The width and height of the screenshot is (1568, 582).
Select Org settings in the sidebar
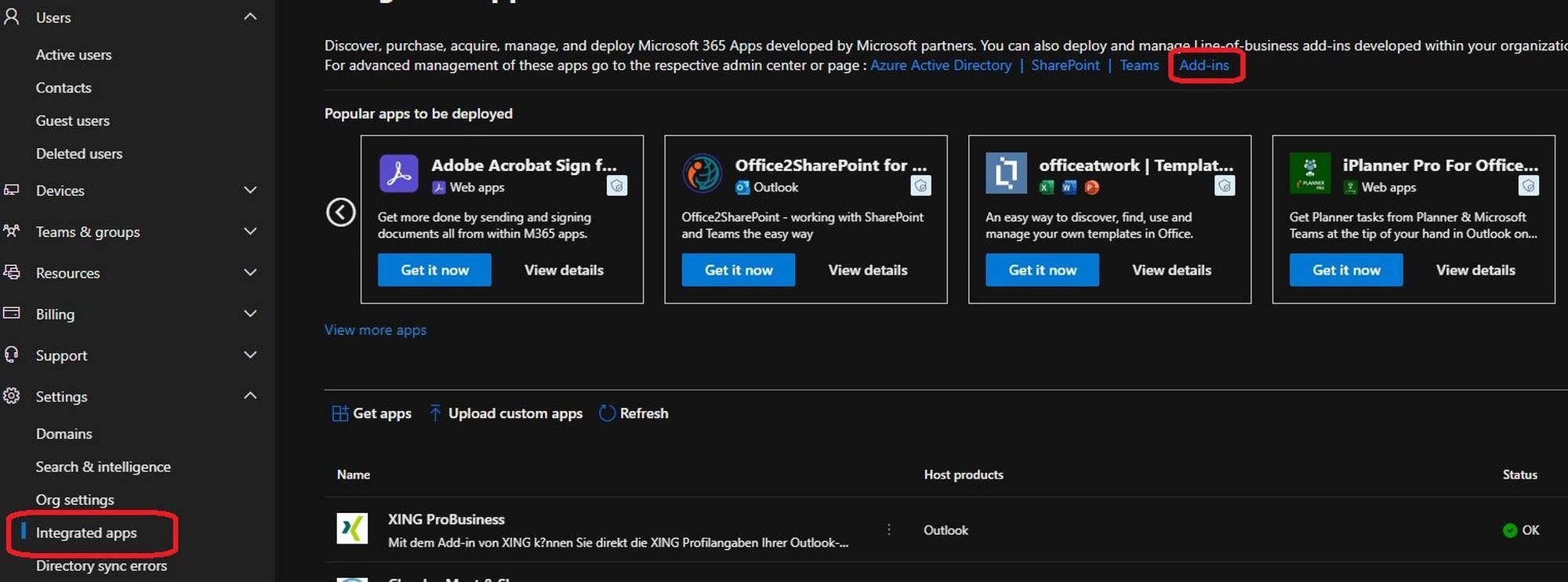pos(75,500)
